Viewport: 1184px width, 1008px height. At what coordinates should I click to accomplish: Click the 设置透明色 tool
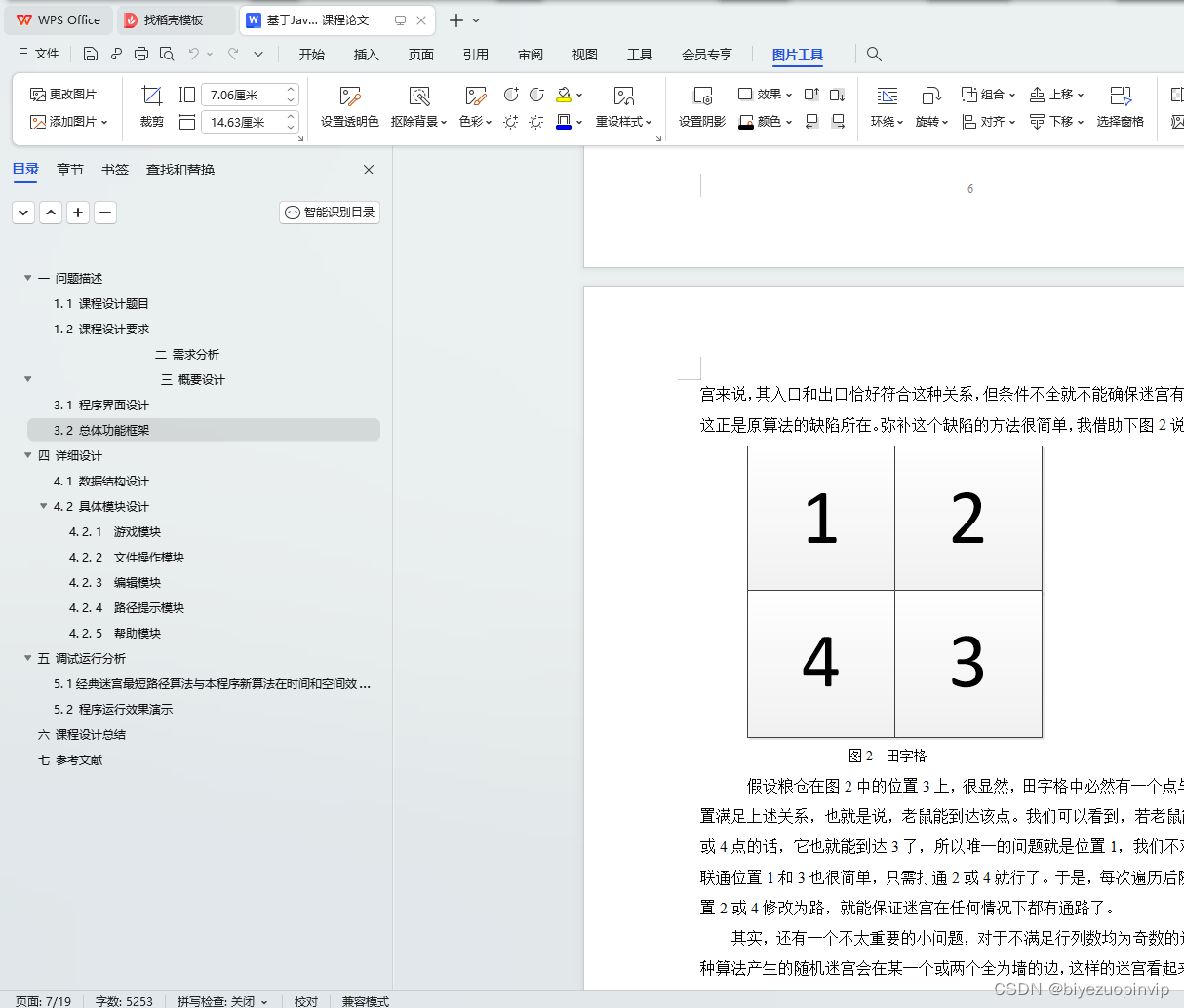coord(349,107)
